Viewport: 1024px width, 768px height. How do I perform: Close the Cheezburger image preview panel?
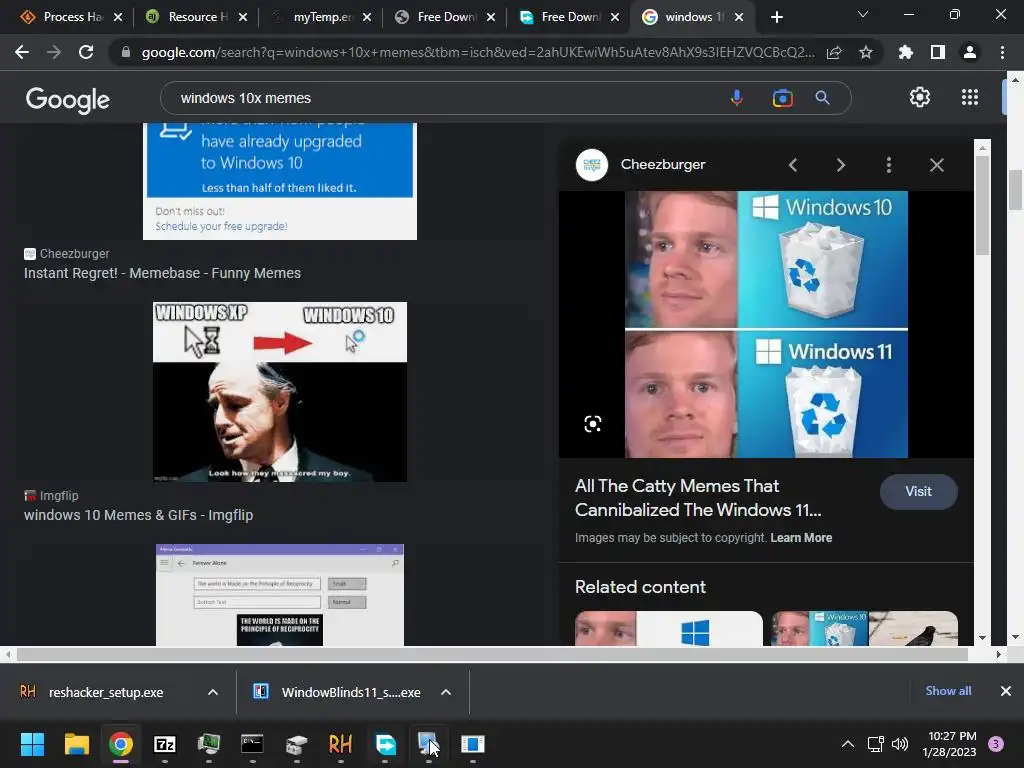936,165
